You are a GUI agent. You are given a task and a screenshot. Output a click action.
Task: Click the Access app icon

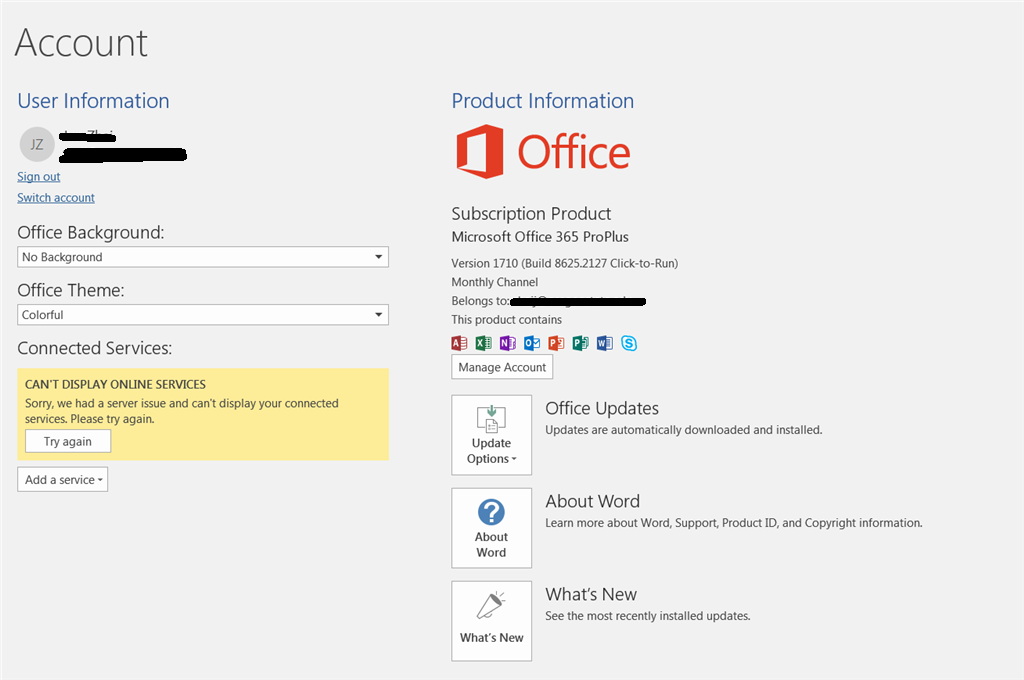click(459, 343)
